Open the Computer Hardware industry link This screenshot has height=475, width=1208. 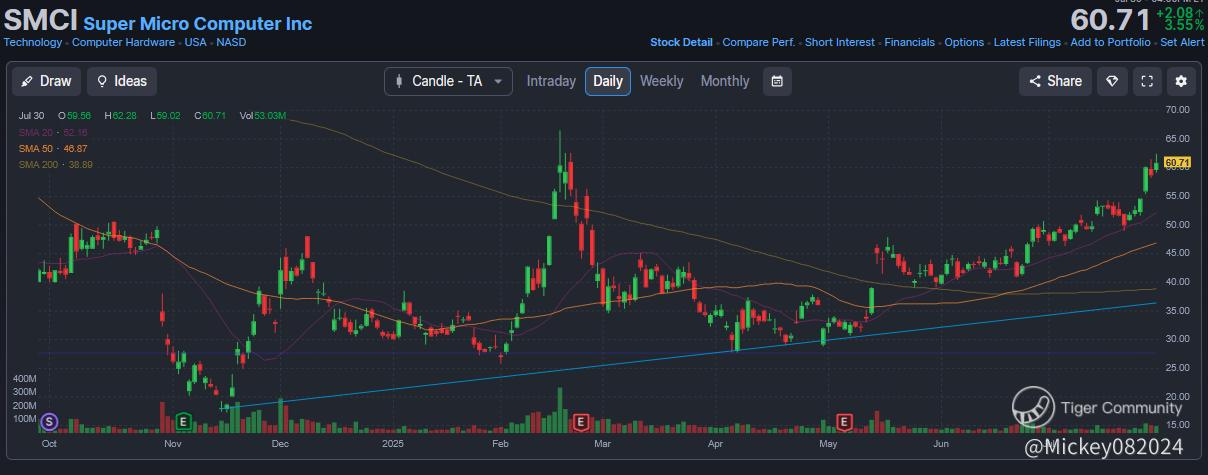click(121, 43)
